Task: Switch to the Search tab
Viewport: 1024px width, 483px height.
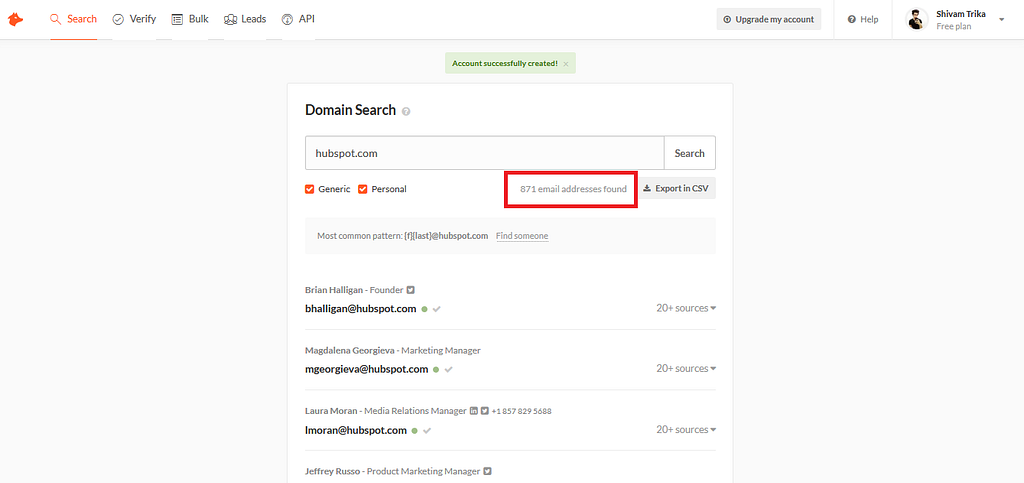Action: coord(73,19)
